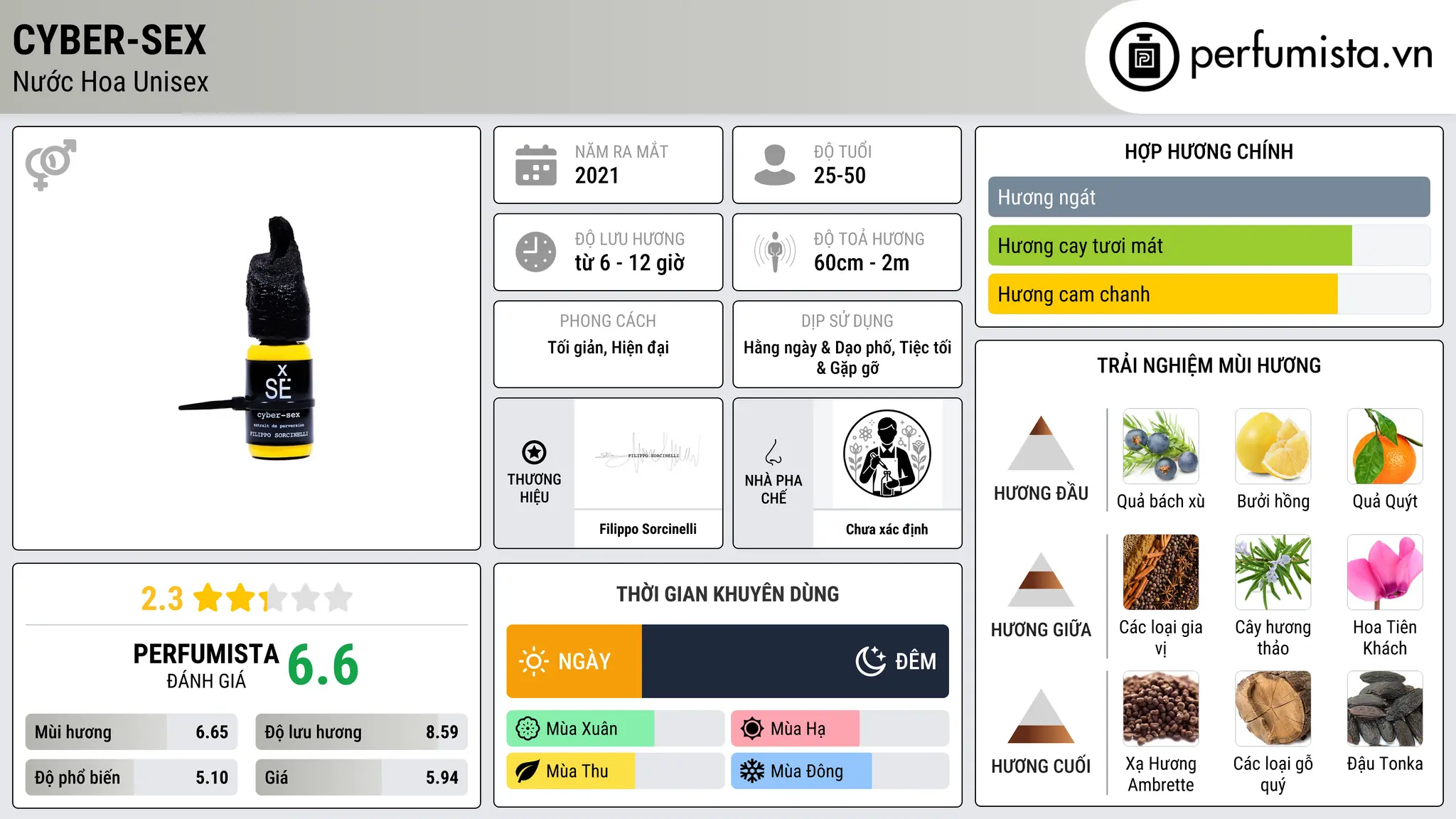The image size is (1456, 819).
Task: Click the Mùa Thu season bar
Action: tap(615, 771)
